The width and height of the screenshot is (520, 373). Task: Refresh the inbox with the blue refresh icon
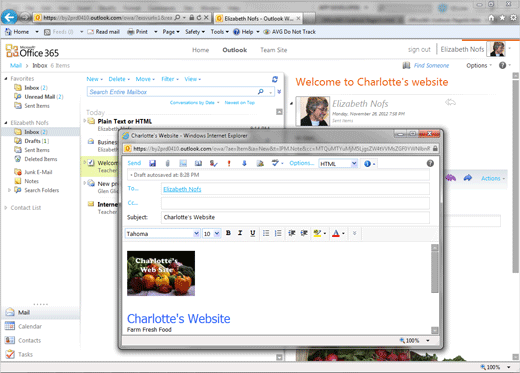pos(275,79)
